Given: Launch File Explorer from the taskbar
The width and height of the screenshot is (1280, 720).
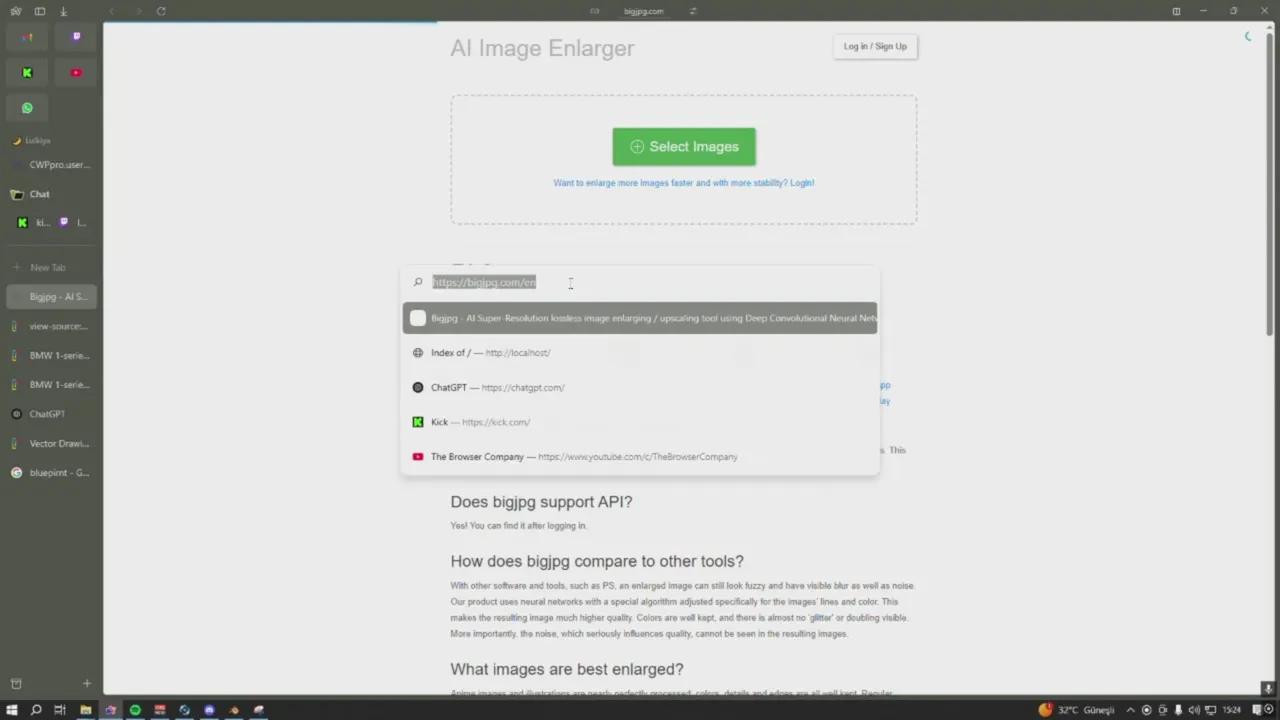Looking at the screenshot, I should point(86,710).
